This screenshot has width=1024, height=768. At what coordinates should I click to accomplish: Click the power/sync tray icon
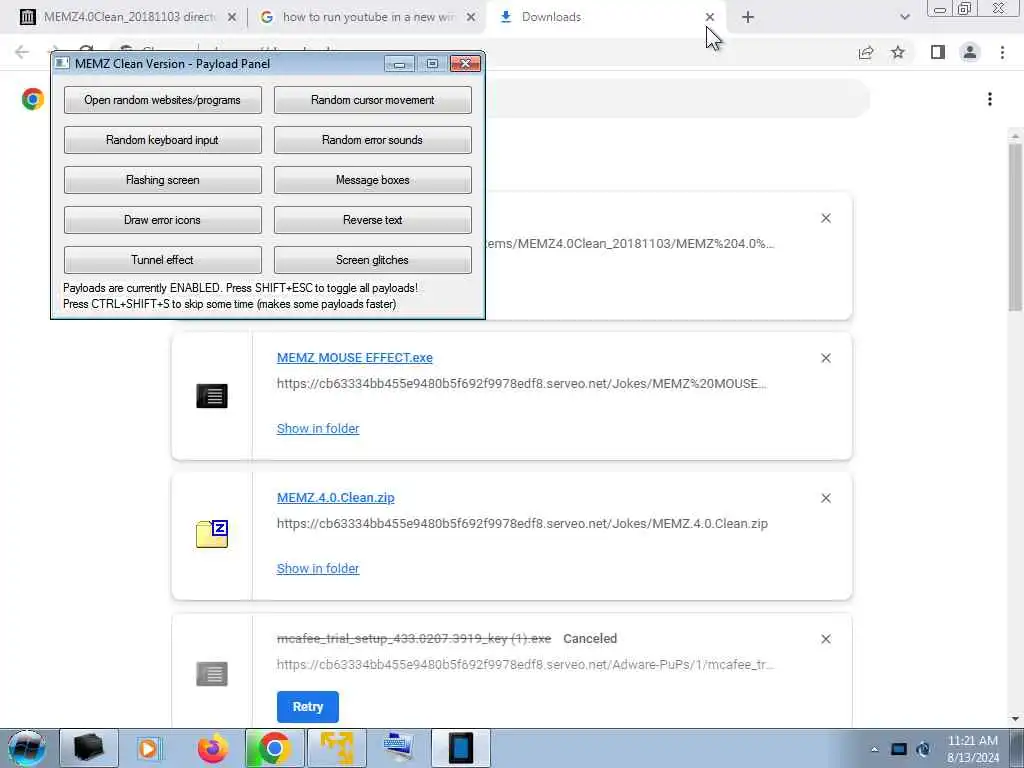(923, 749)
